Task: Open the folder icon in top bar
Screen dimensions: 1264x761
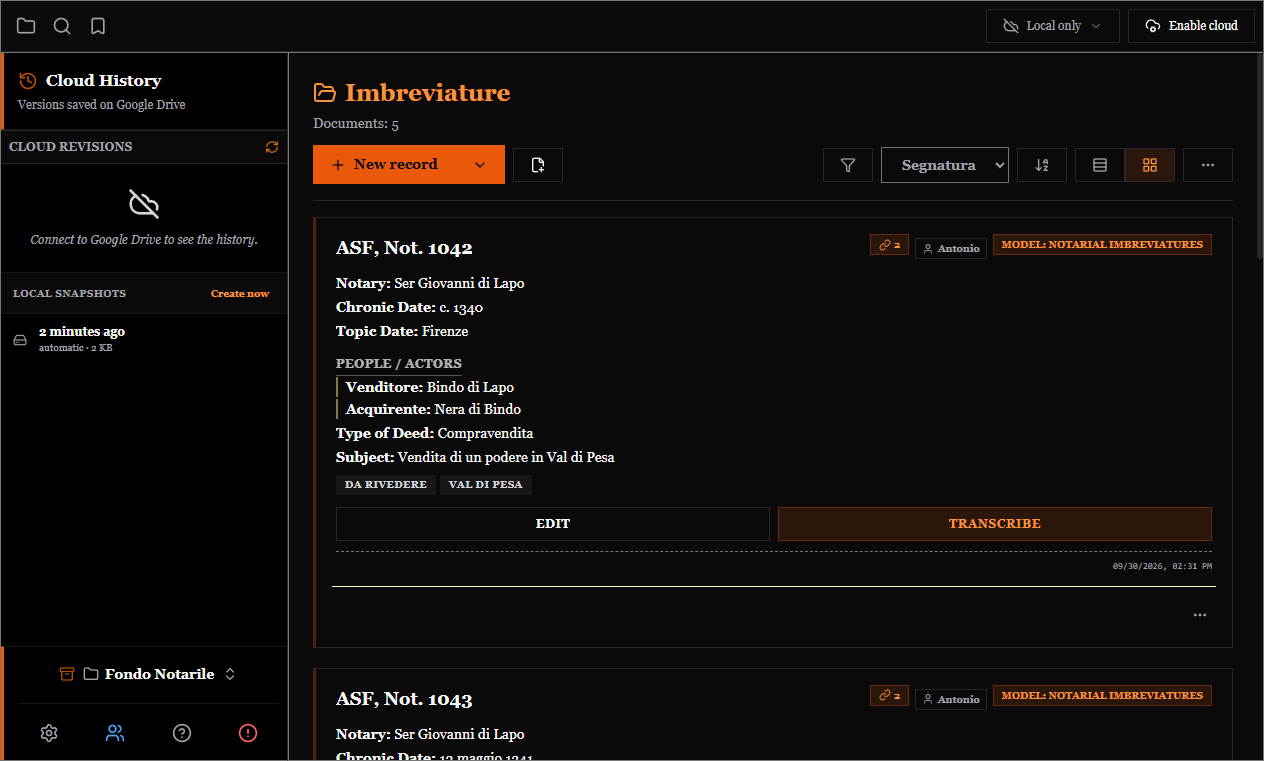Action: pyautogui.click(x=26, y=26)
